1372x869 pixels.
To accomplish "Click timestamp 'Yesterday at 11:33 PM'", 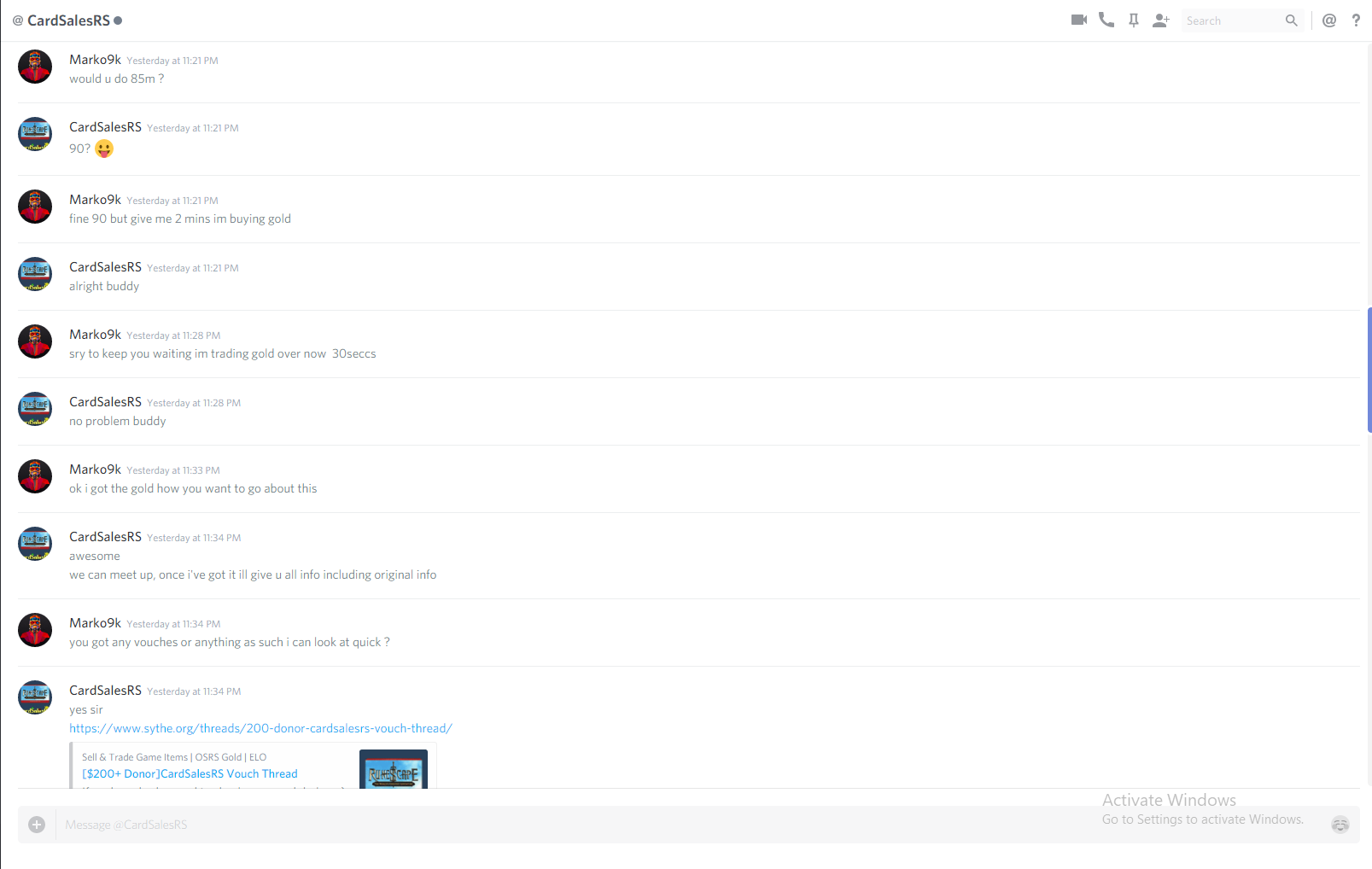I will (x=173, y=470).
